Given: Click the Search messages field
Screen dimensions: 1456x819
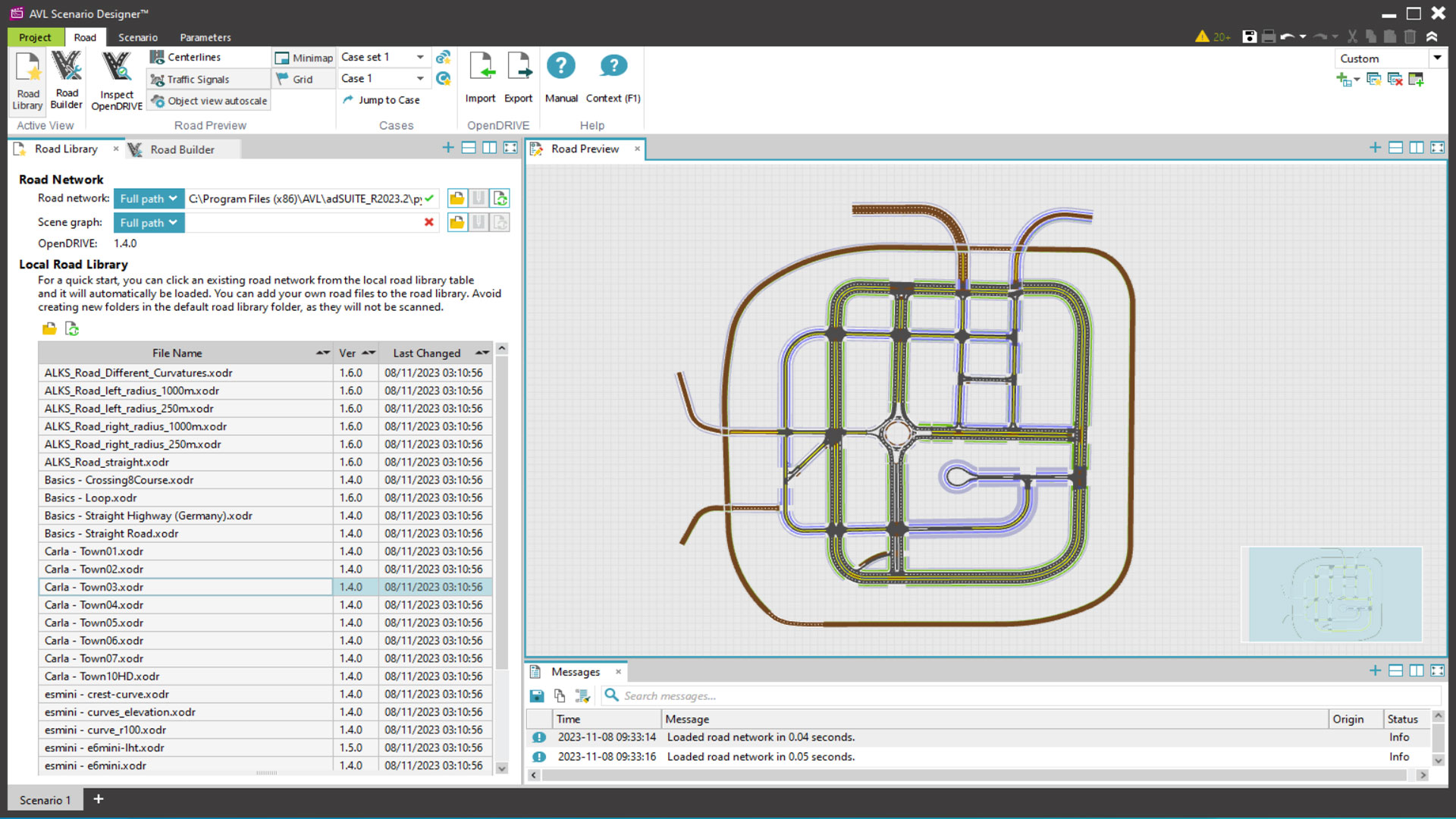Looking at the screenshot, I should click(x=1020, y=695).
